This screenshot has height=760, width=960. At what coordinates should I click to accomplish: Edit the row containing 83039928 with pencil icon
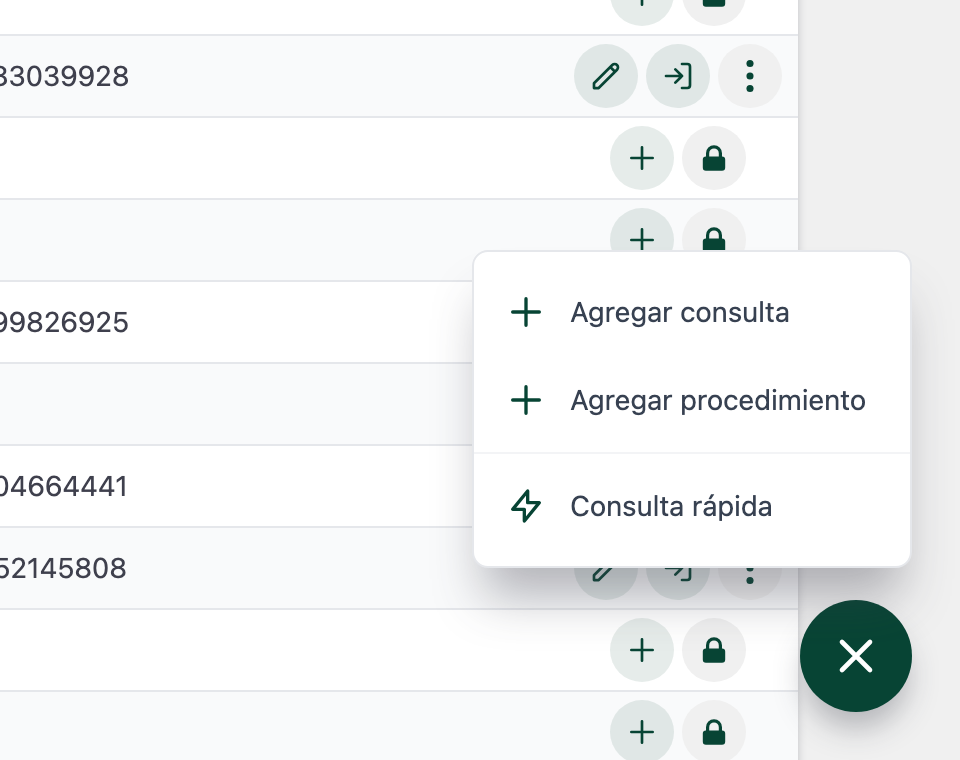pos(606,77)
